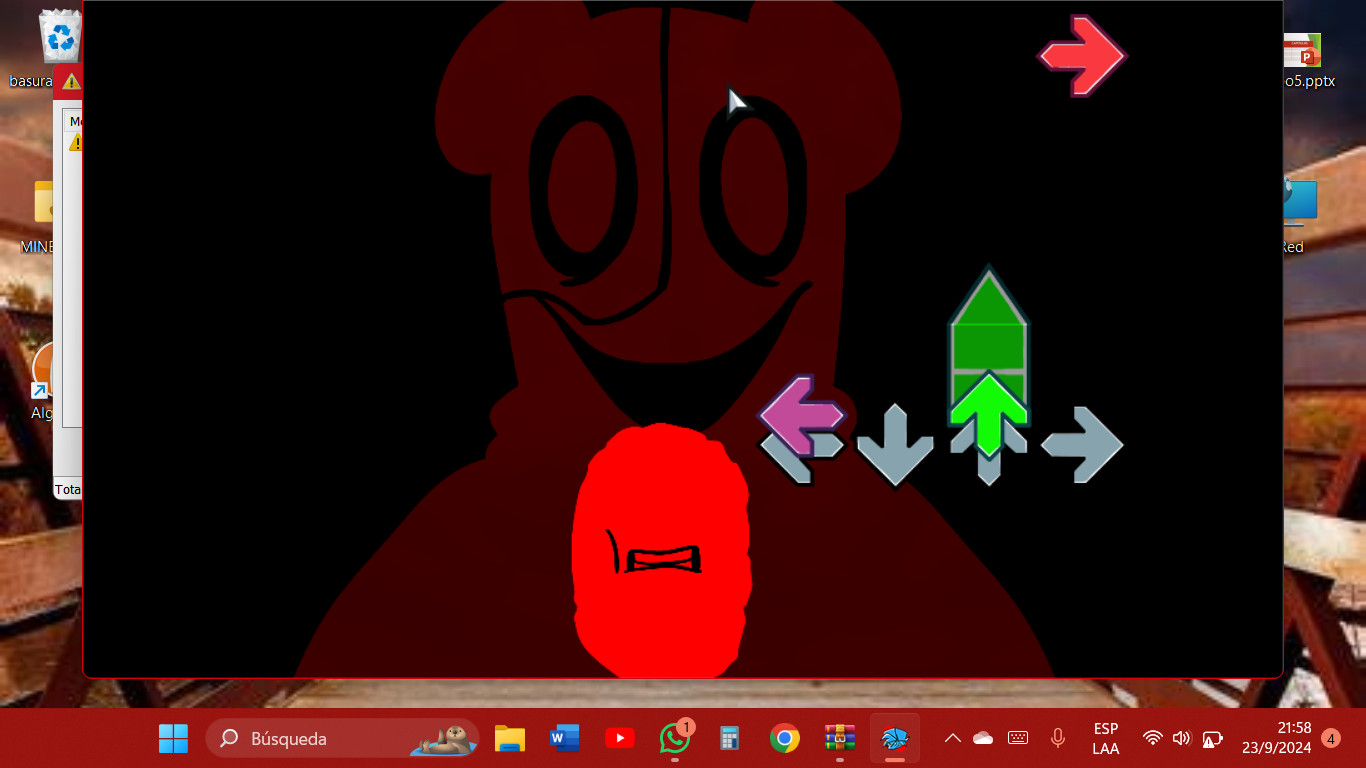The width and height of the screenshot is (1366, 768).
Task: Show hidden system tray icons
Action: click(953, 739)
